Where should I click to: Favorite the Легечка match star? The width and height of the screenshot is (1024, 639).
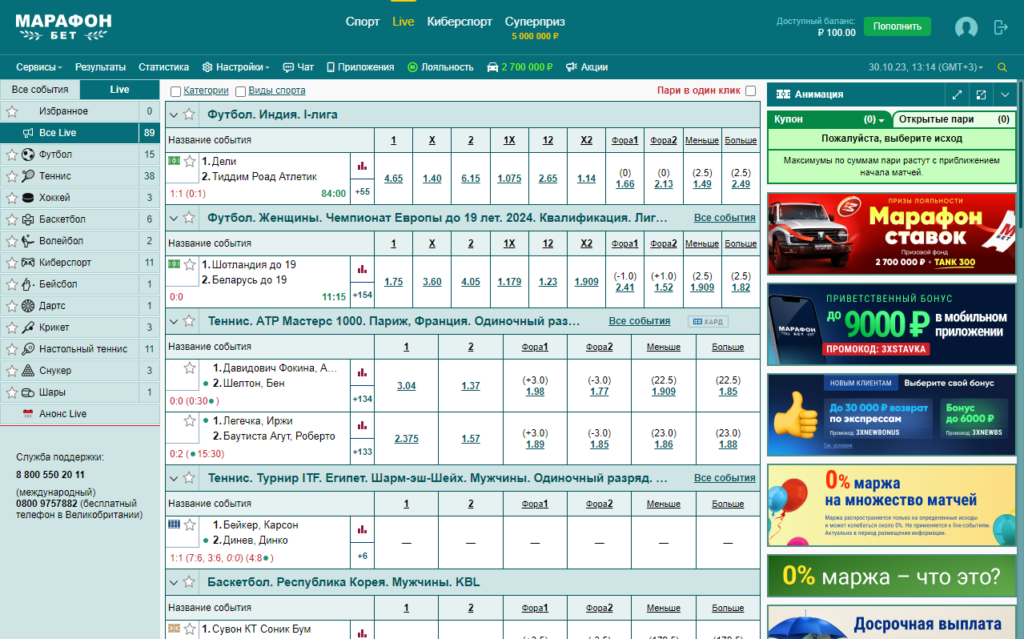[x=189, y=421]
